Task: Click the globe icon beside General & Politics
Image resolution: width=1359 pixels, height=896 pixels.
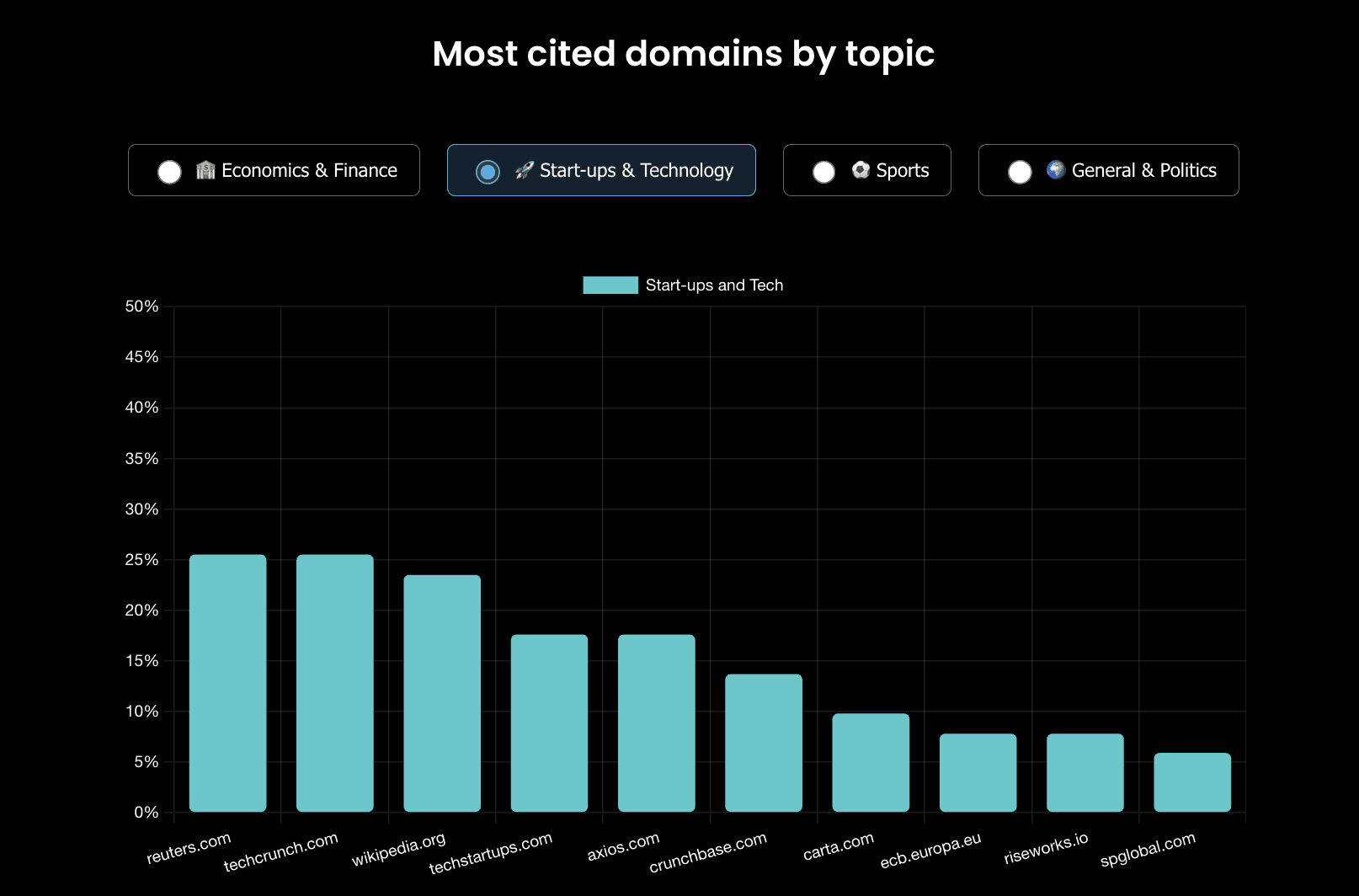Action: 1056,170
